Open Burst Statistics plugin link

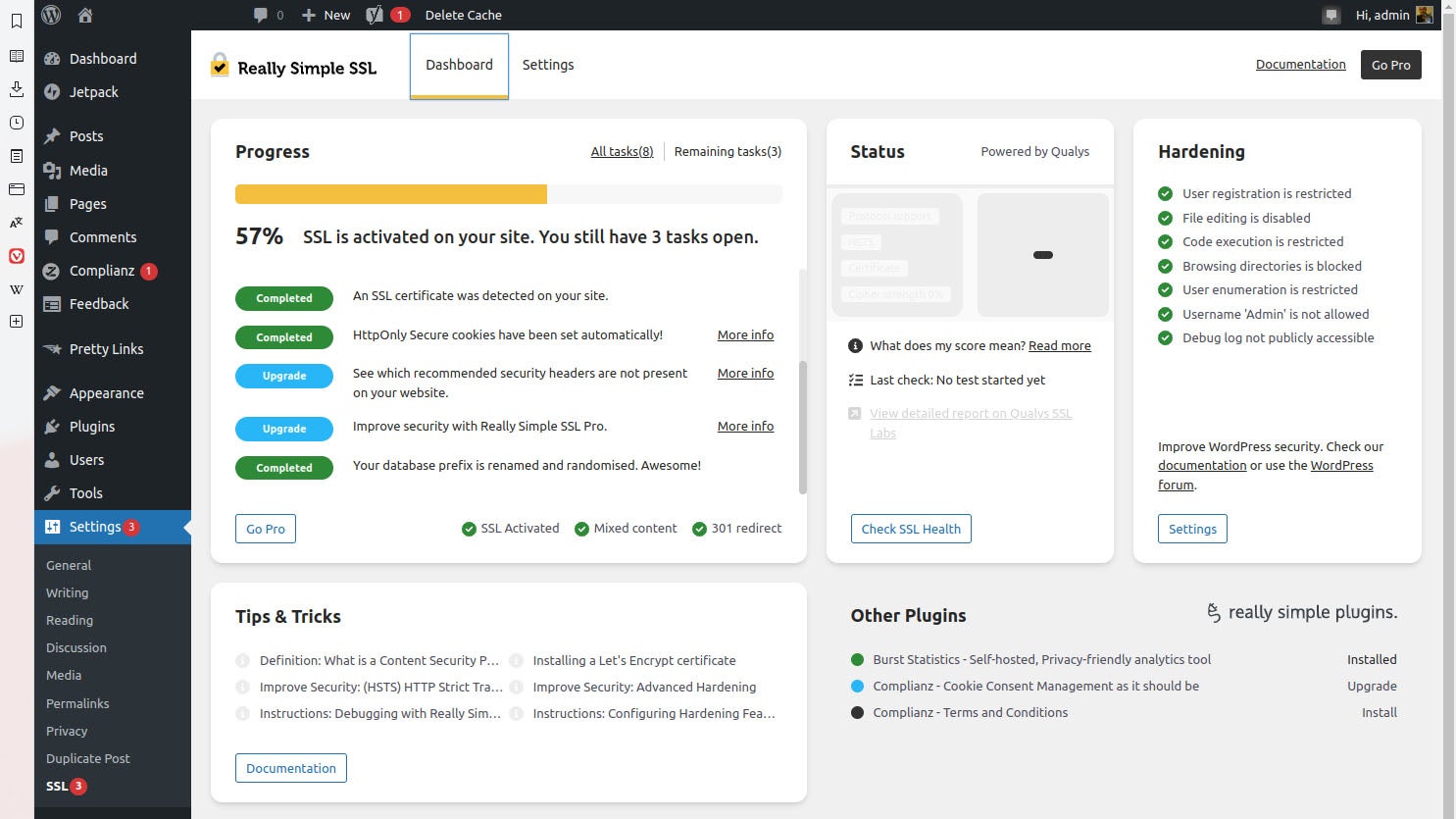(1041, 659)
